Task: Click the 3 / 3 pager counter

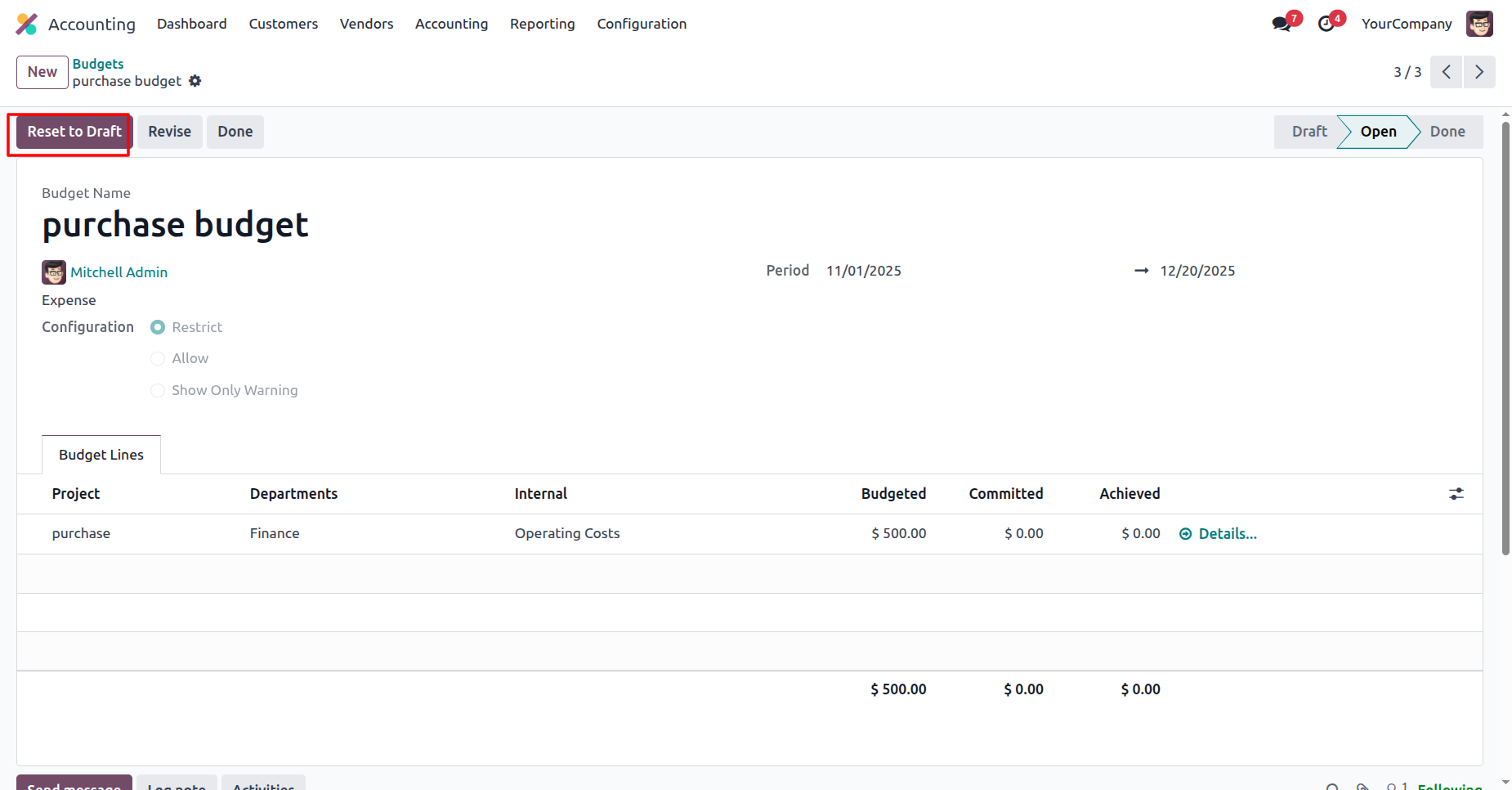Action: (x=1407, y=72)
